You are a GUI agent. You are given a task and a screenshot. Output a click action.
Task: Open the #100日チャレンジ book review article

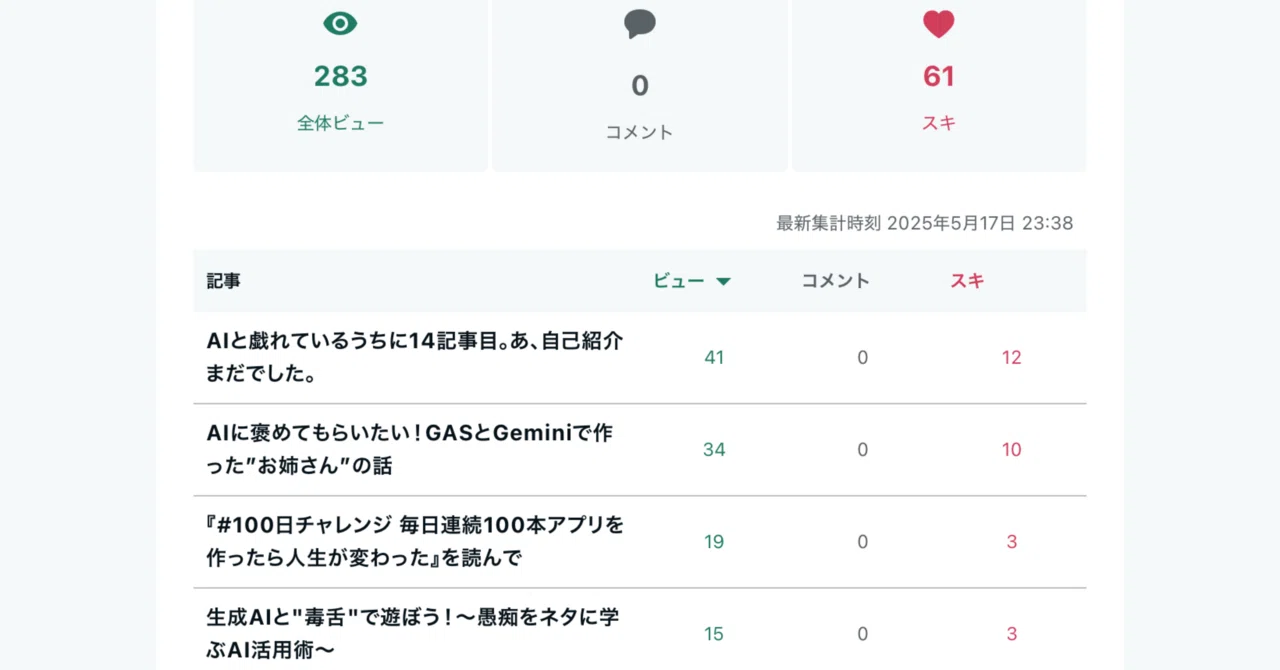tap(415, 542)
